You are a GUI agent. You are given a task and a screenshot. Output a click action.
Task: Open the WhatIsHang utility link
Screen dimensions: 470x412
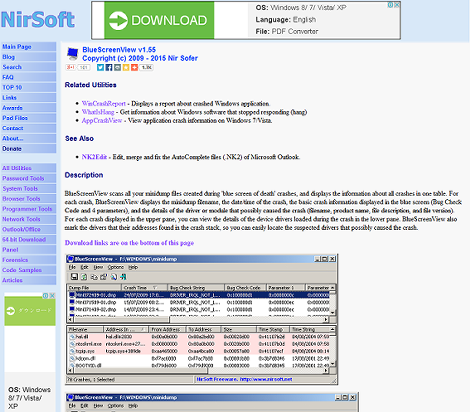coord(98,112)
